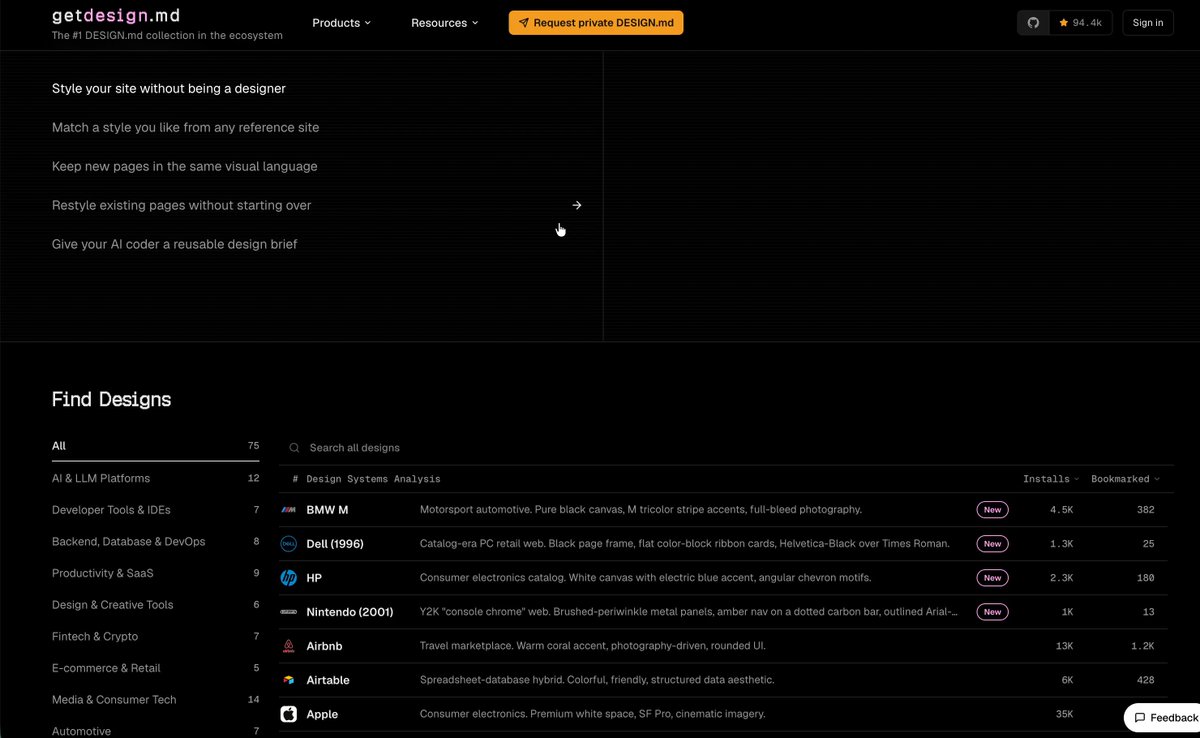
Task: Click the arrow next to Restyle existing pages
Action: 577,205
